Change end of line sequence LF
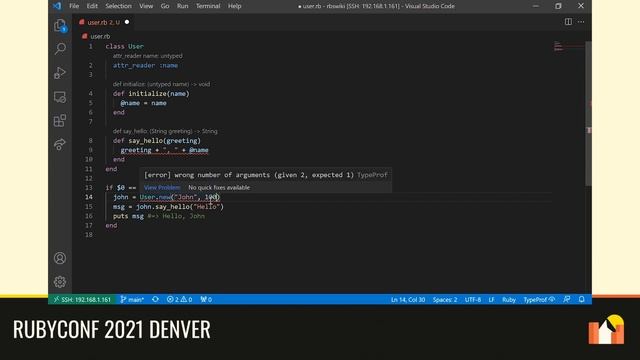Image resolution: width=640 pixels, height=360 pixels. [x=491, y=300]
